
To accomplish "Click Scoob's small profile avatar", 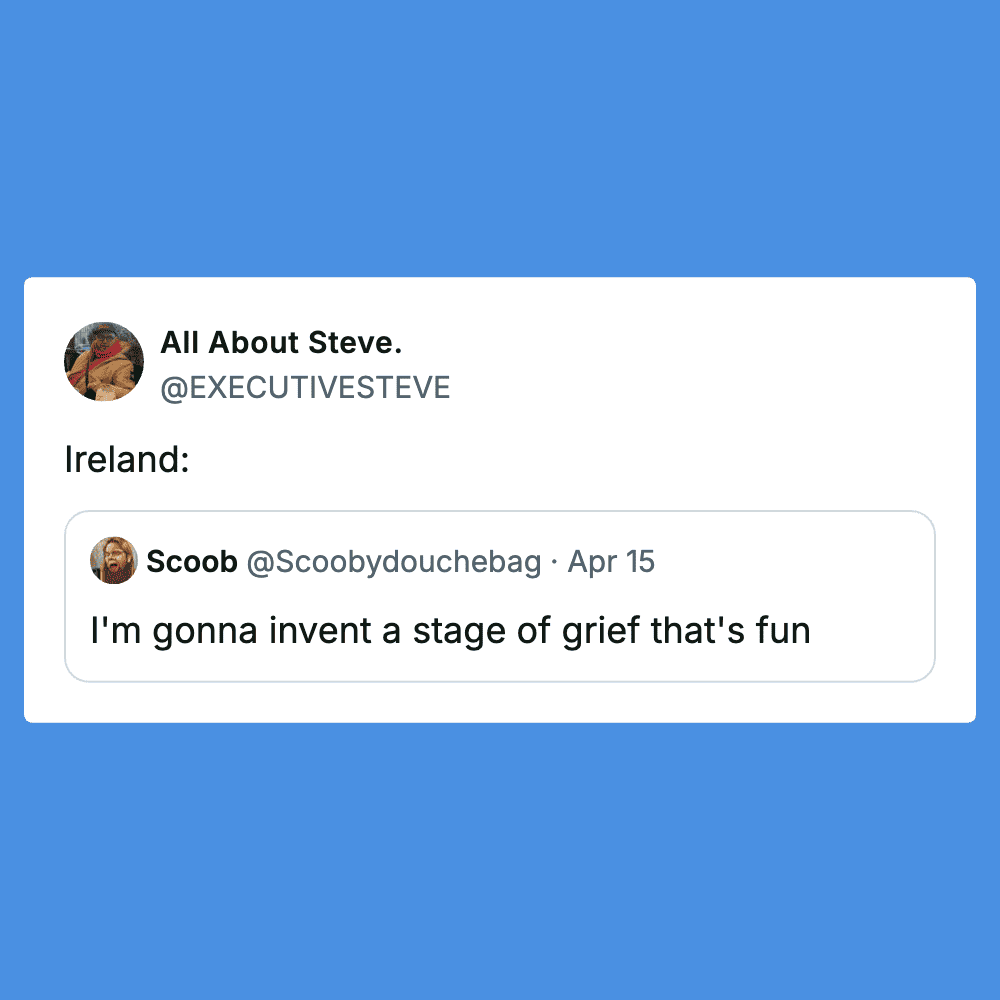I will (x=113, y=560).
